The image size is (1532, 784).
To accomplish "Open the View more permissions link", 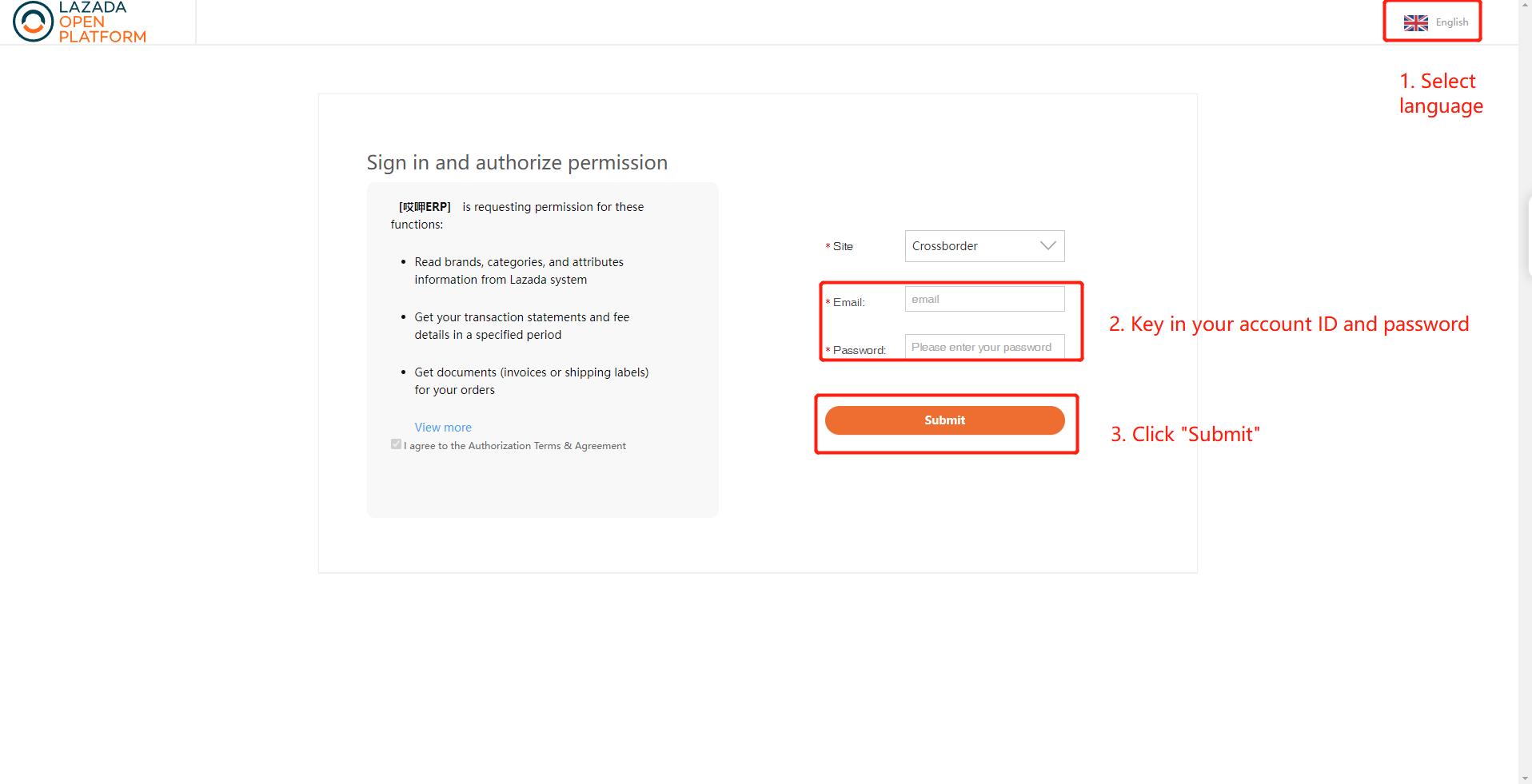I will [443, 428].
